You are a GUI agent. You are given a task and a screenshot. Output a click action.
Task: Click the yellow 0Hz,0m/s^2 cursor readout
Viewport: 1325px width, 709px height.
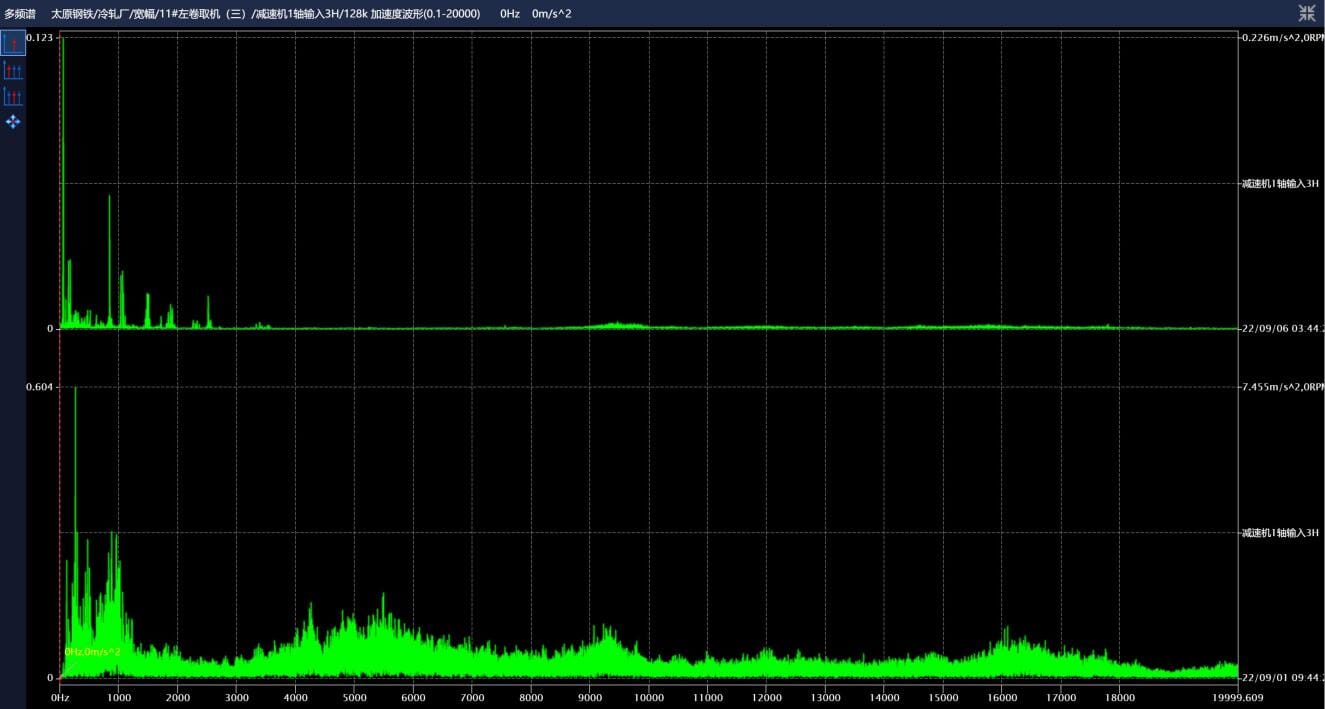pos(92,652)
